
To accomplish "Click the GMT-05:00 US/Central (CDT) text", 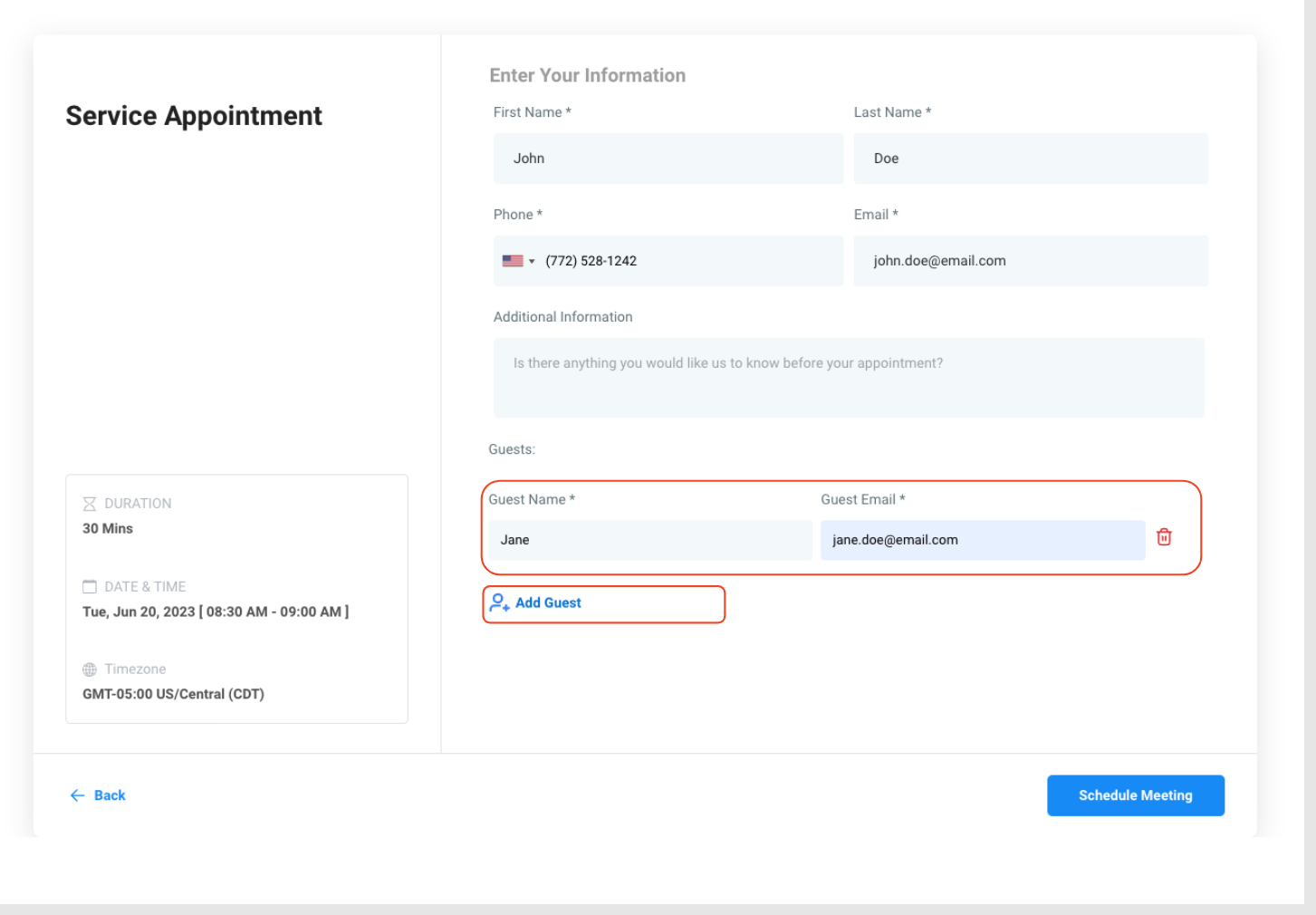I will [173, 694].
